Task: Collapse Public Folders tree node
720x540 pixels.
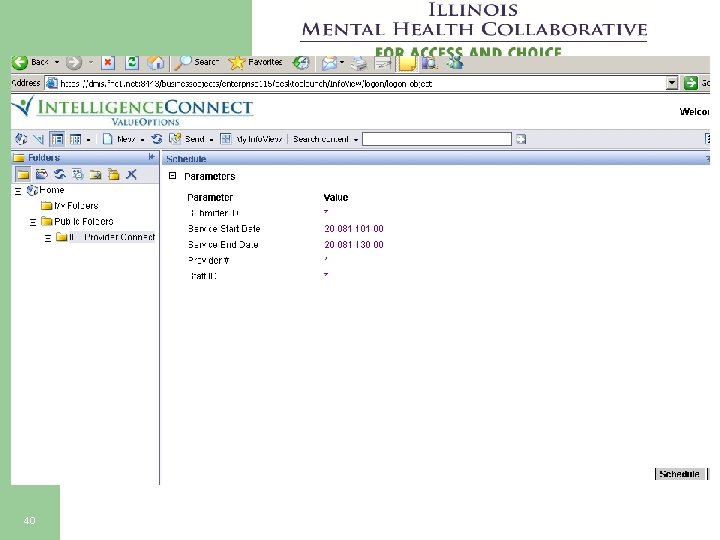Action: [x=33, y=222]
